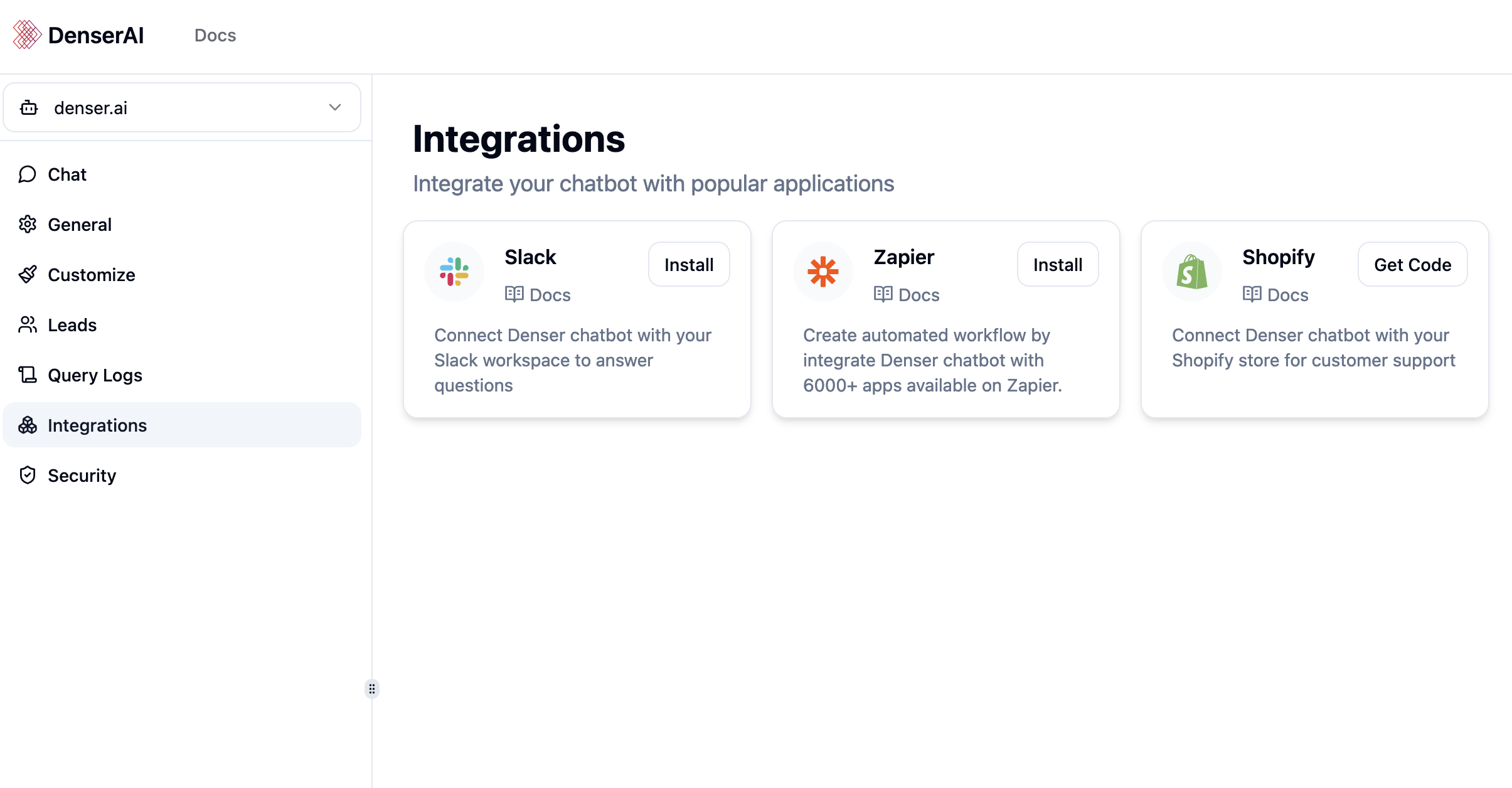Click the Docs navigation link
The image size is (1512, 788).
pyautogui.click(x=214, y=34)
